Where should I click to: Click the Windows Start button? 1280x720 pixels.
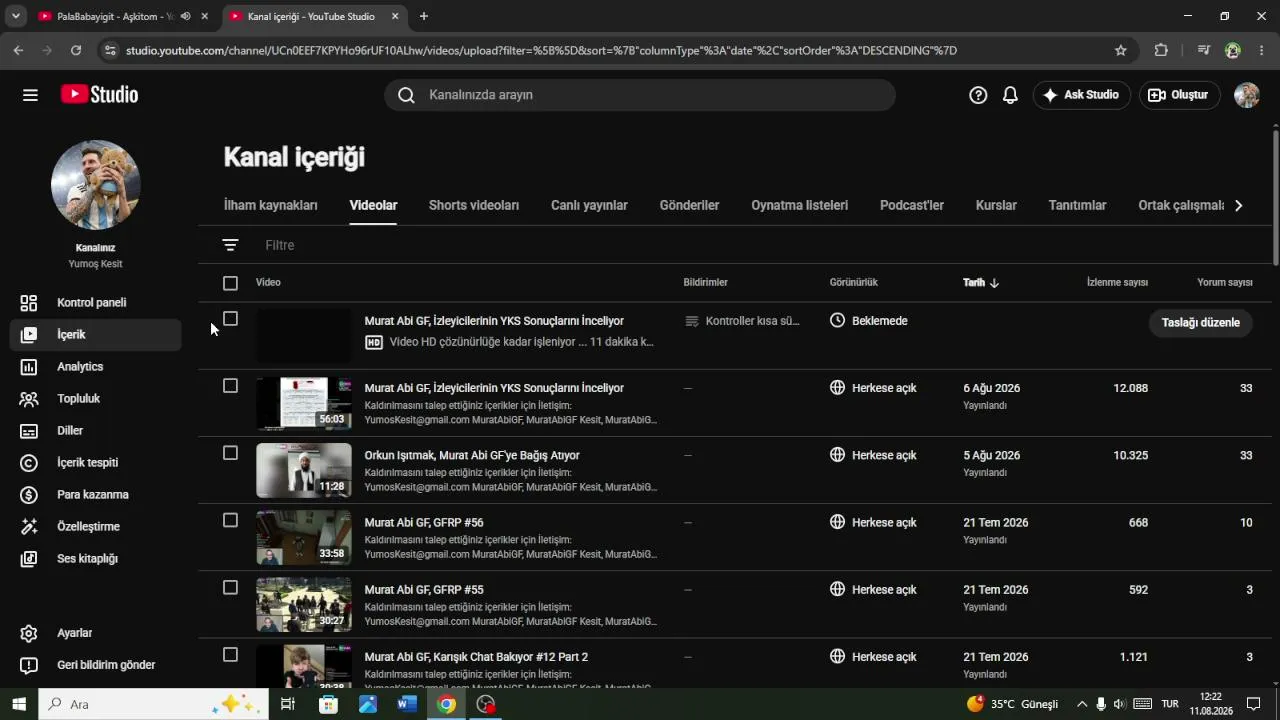tap(19, 704)
